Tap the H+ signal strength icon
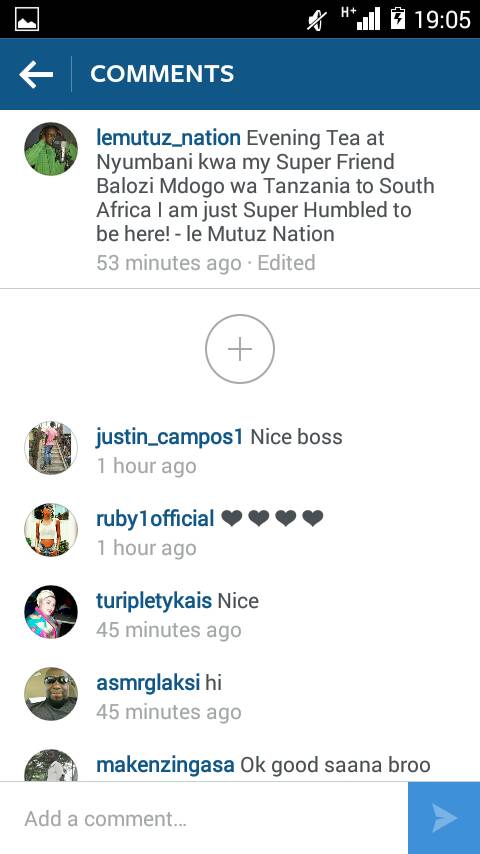 pyautogui.click(x=361, y=19)
